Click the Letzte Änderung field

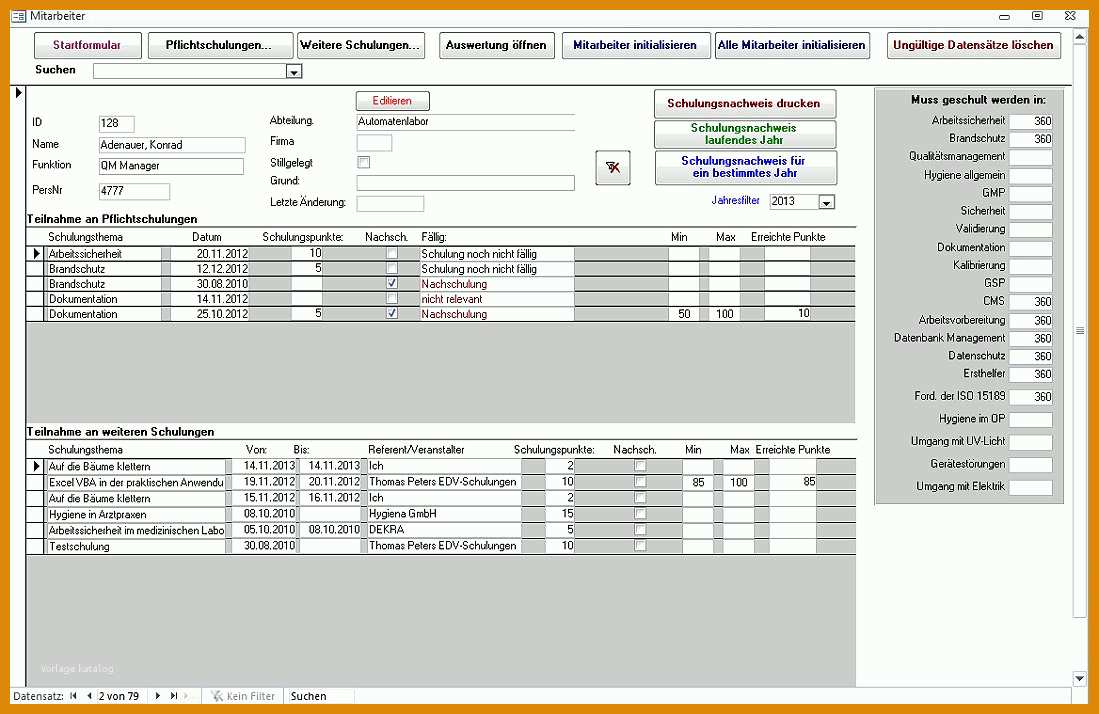click(390, 203)
